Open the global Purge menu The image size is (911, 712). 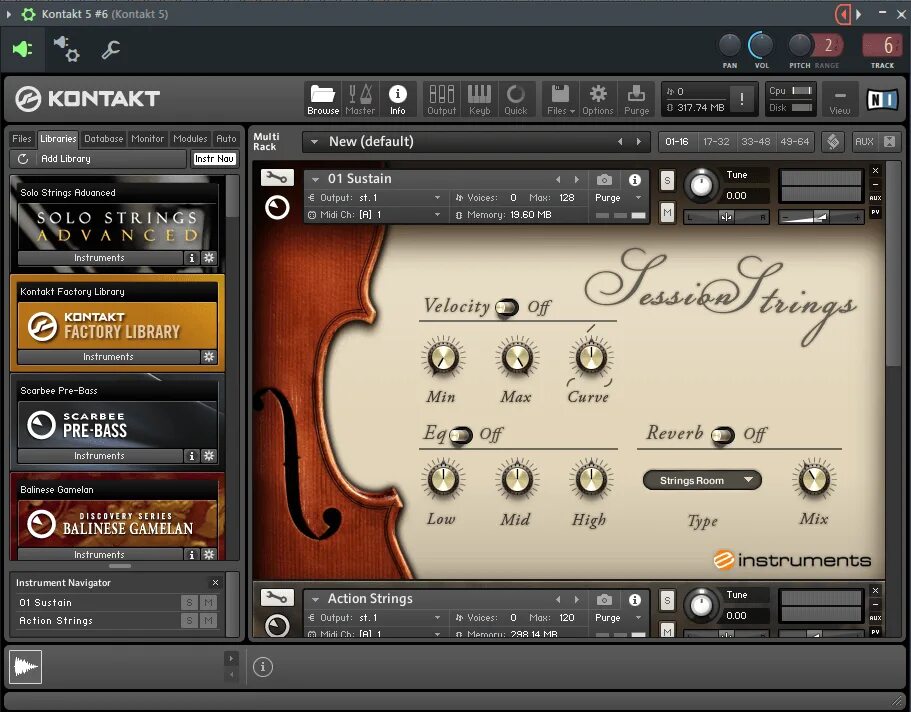(636, 99)
